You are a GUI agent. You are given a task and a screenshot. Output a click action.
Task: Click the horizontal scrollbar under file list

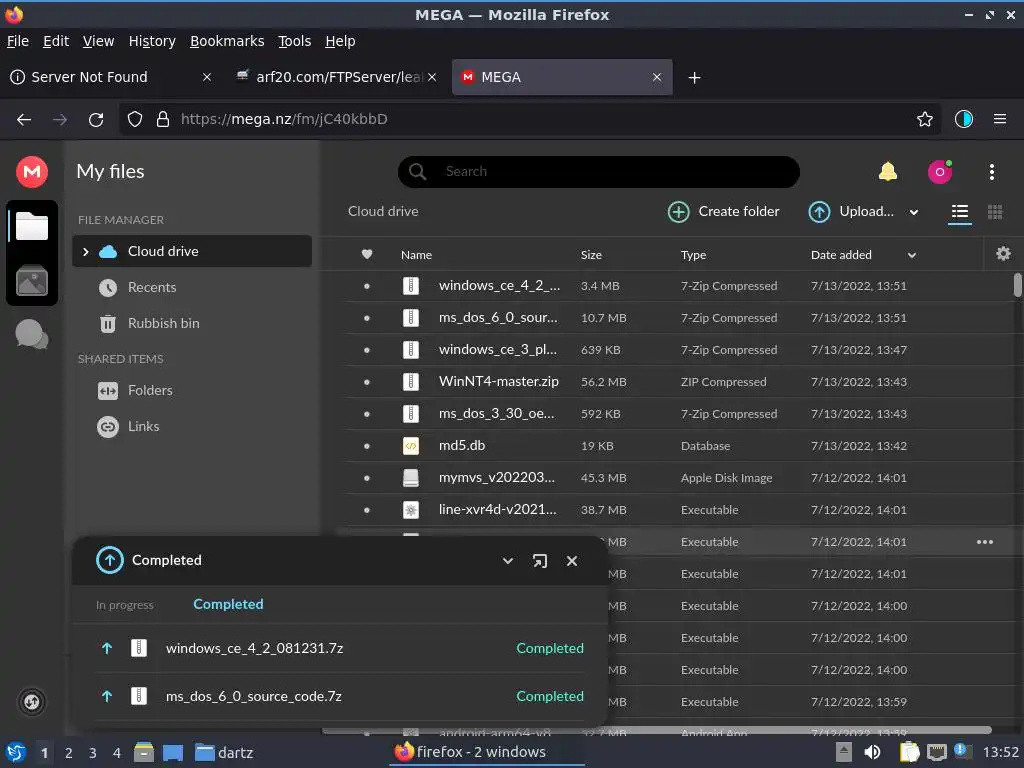pyautogui.click(x=656, y=730)
